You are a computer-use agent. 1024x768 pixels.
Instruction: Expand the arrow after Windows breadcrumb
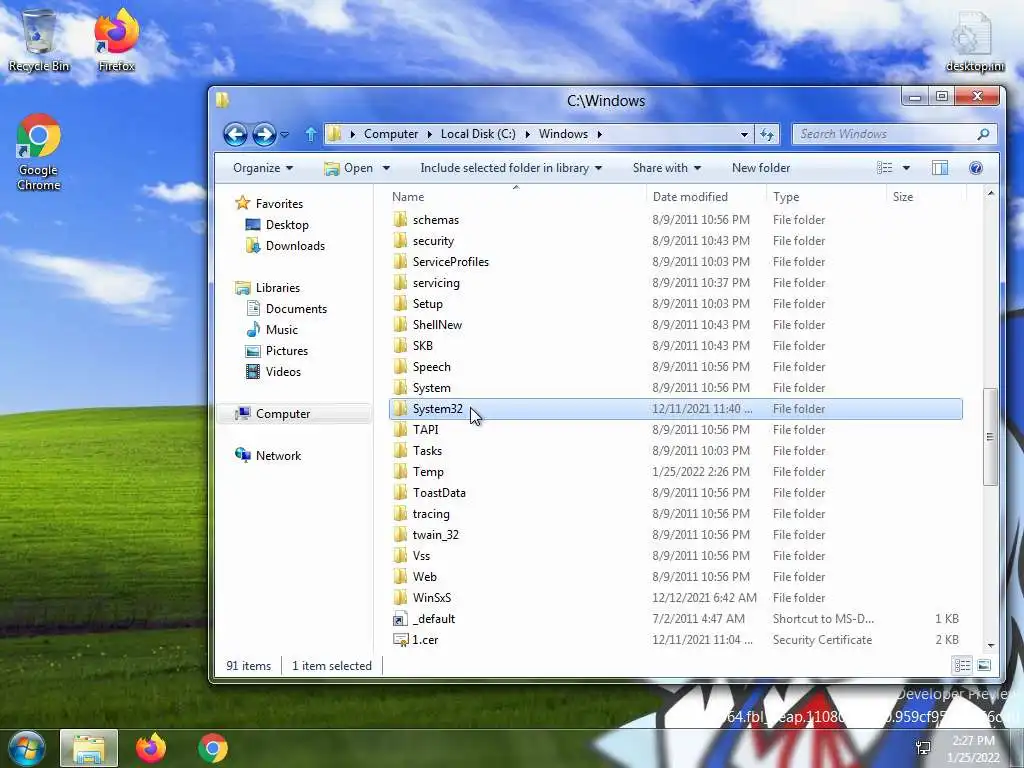click(599, 134)
